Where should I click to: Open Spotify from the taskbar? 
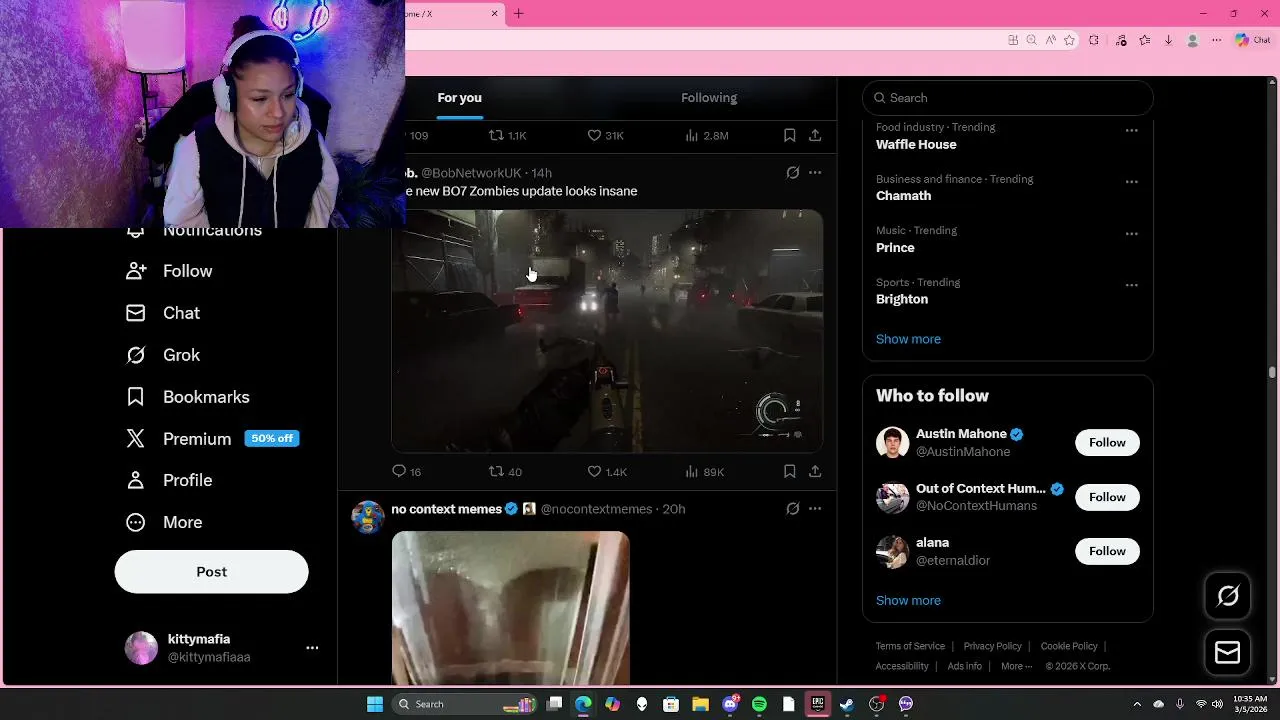759,704
